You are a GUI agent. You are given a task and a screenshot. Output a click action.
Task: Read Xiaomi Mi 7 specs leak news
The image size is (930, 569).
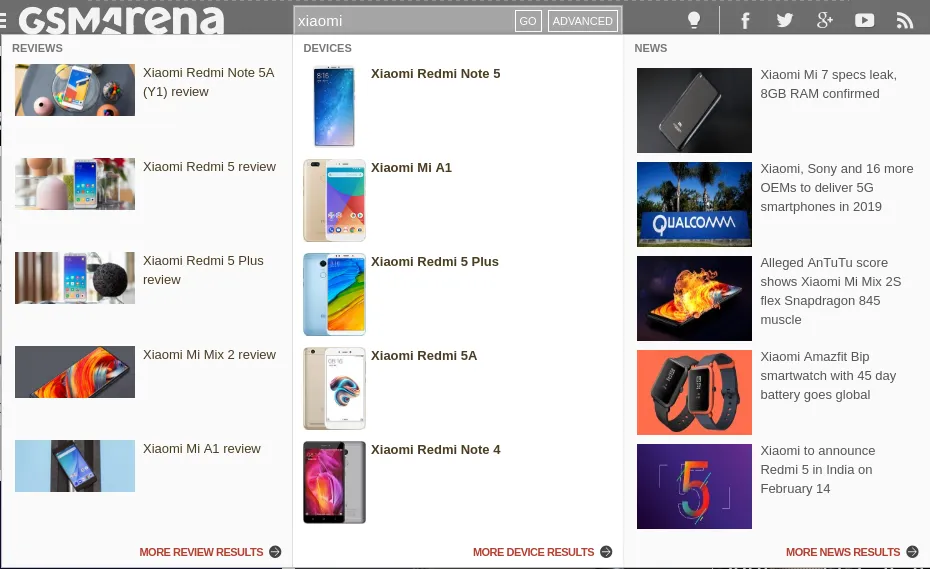(829, 84)
